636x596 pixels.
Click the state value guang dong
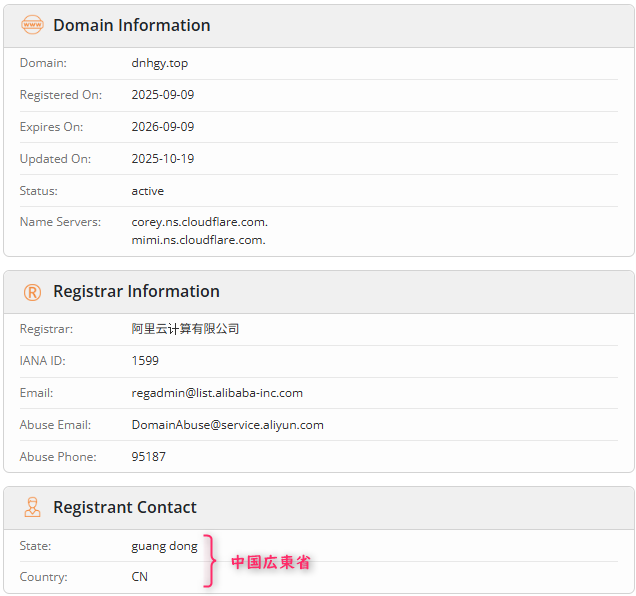[x=164, y=546]
